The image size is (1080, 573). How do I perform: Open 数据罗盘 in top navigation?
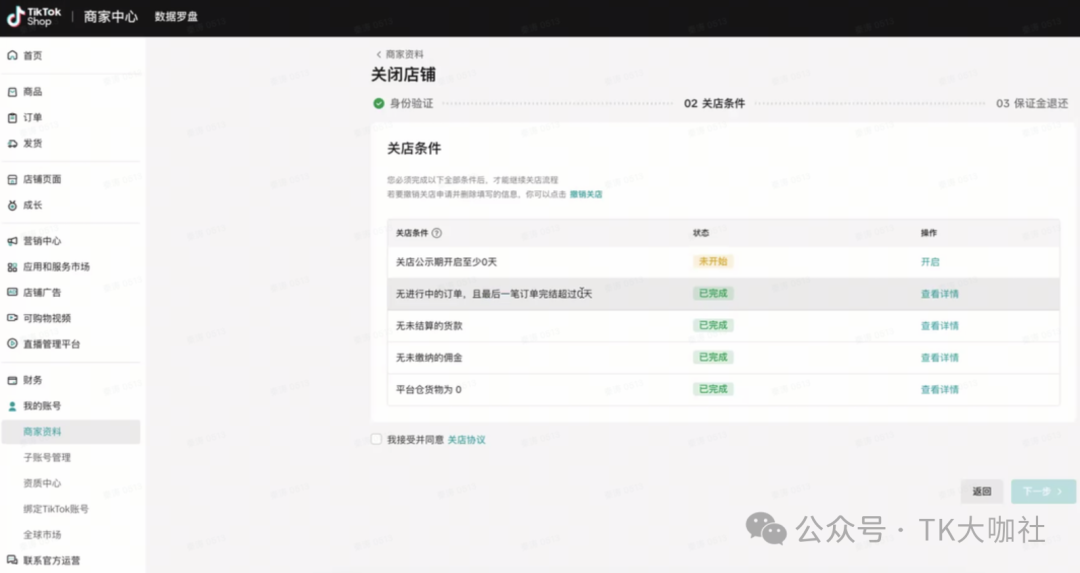point(176,17)
